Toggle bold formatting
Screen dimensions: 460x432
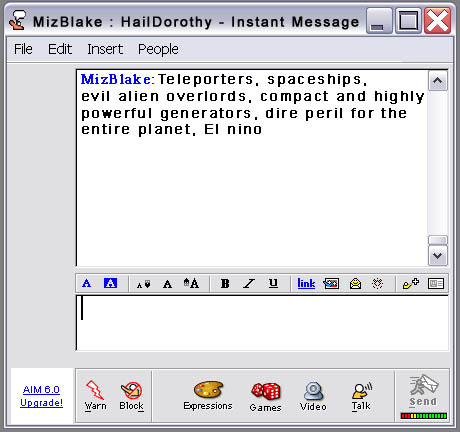click(x=225, y=283)
